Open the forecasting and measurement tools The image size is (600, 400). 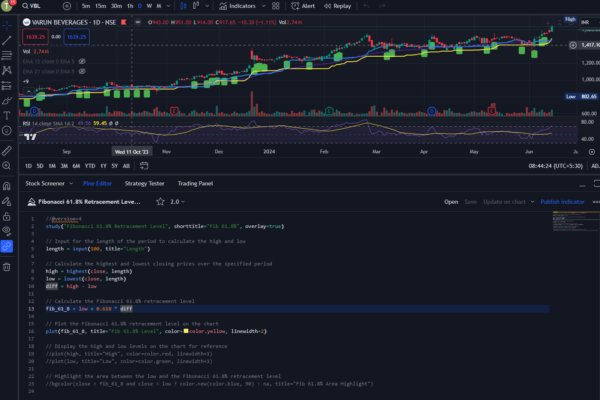click(x=7, y=85)
